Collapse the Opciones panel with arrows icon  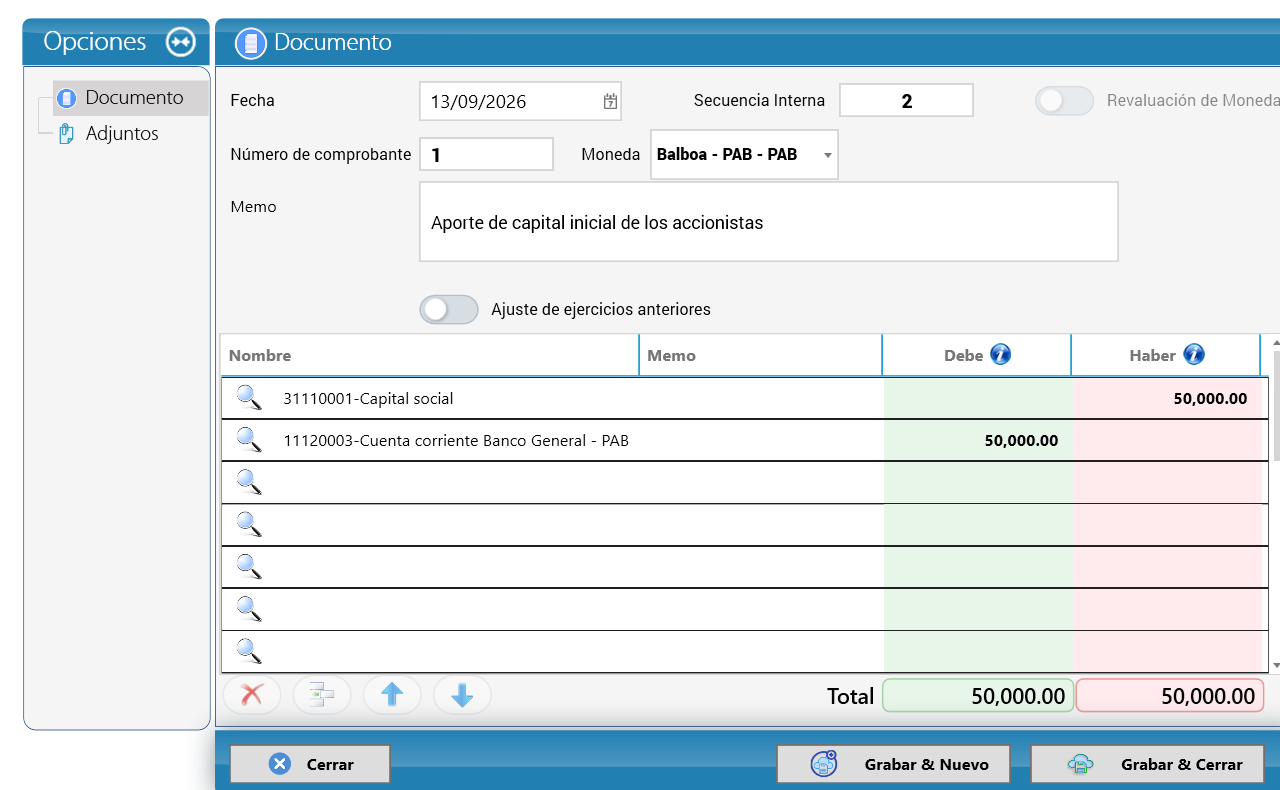pos(181,42)
